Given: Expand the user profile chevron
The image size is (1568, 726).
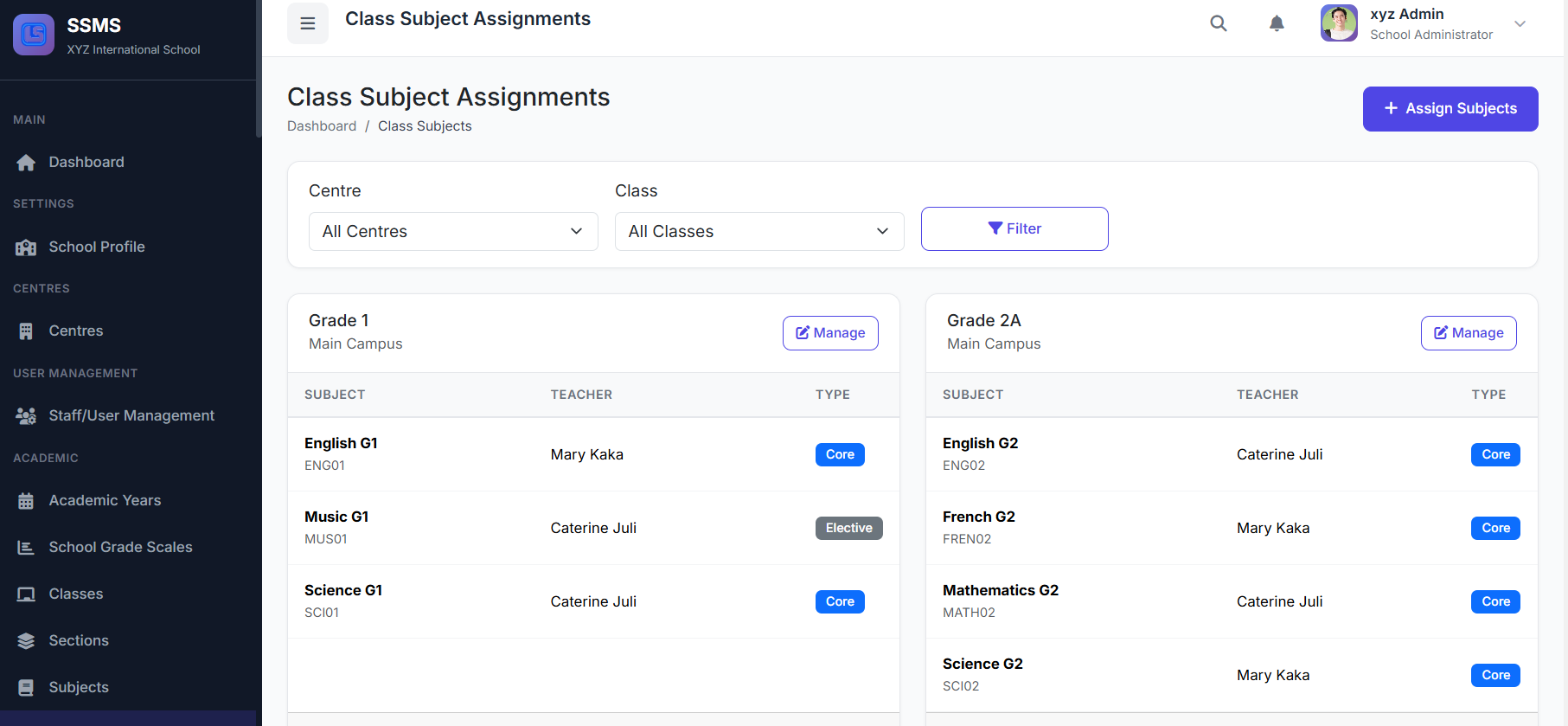Looking at the screenshot, I should (x=1520, y=23).
